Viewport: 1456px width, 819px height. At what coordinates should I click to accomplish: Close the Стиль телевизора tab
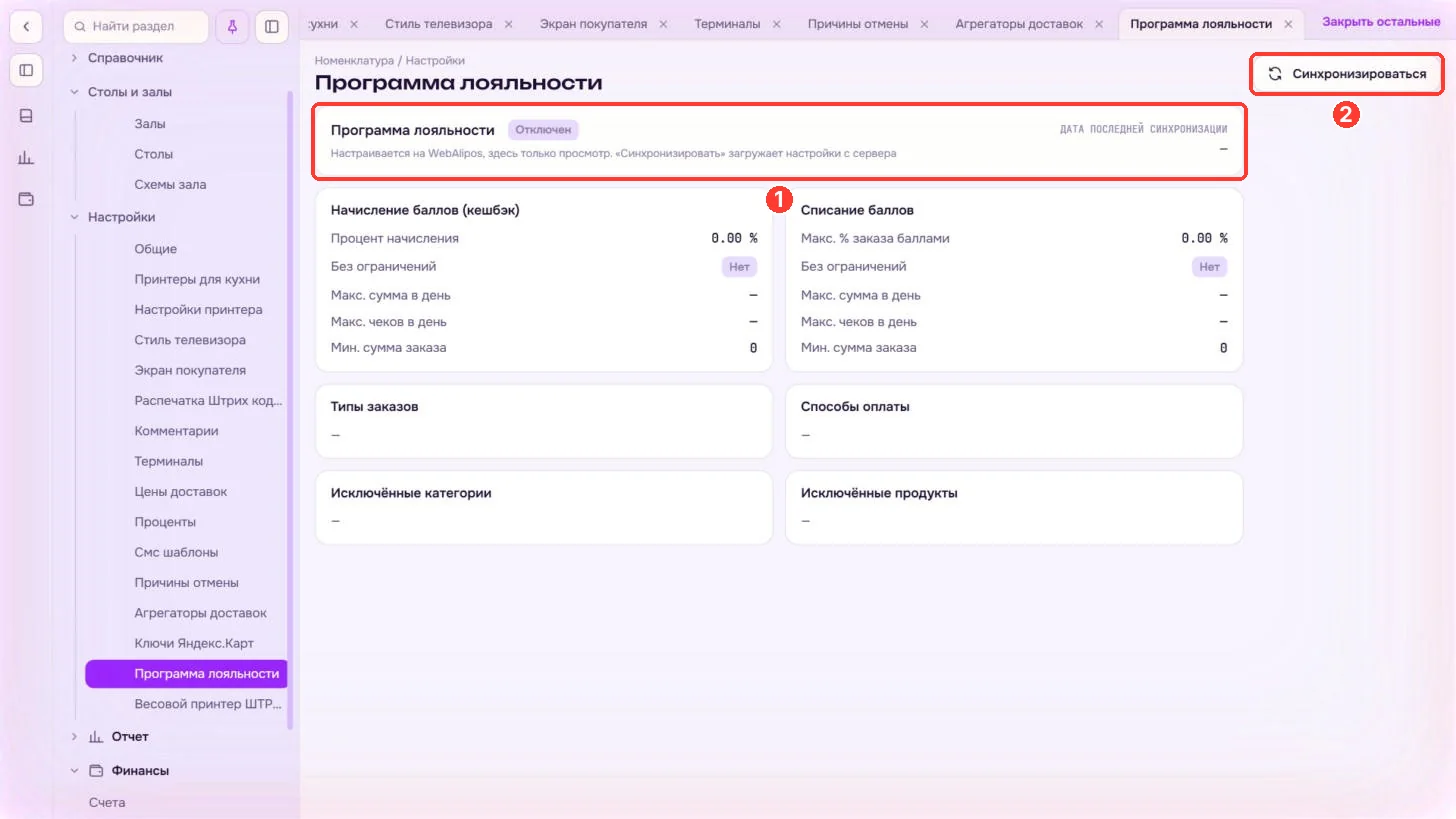[x=509, y=24]
